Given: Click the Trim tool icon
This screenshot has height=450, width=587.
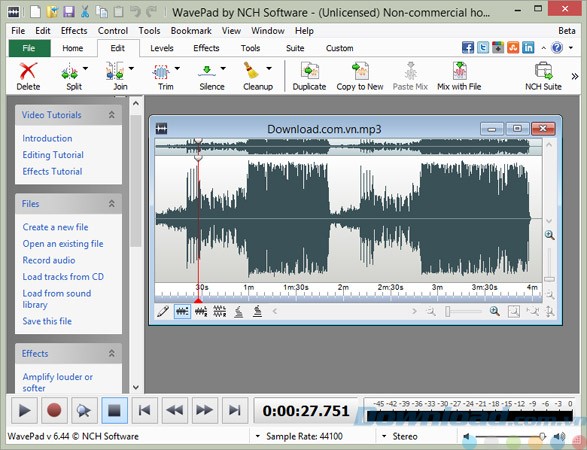Looking at the screenshot, I should 161,72.
